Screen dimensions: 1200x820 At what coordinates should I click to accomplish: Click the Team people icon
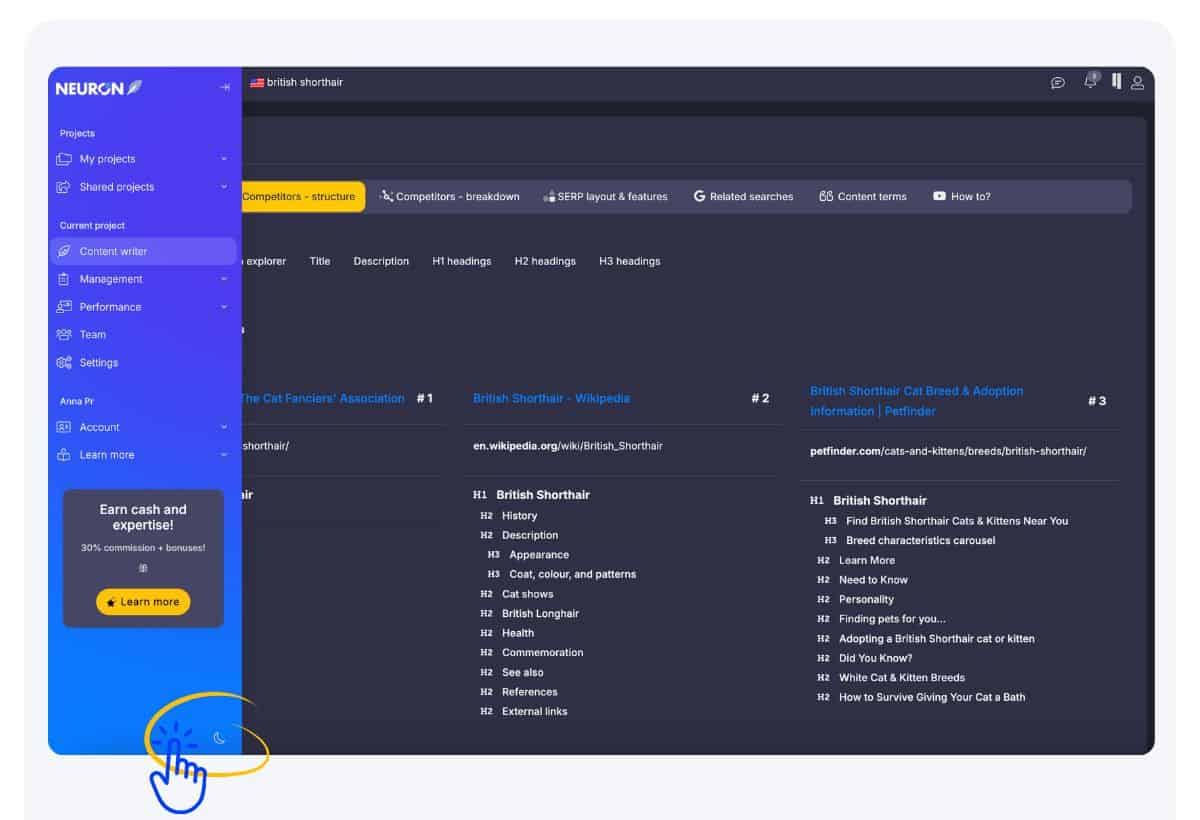tap(64, 335)
